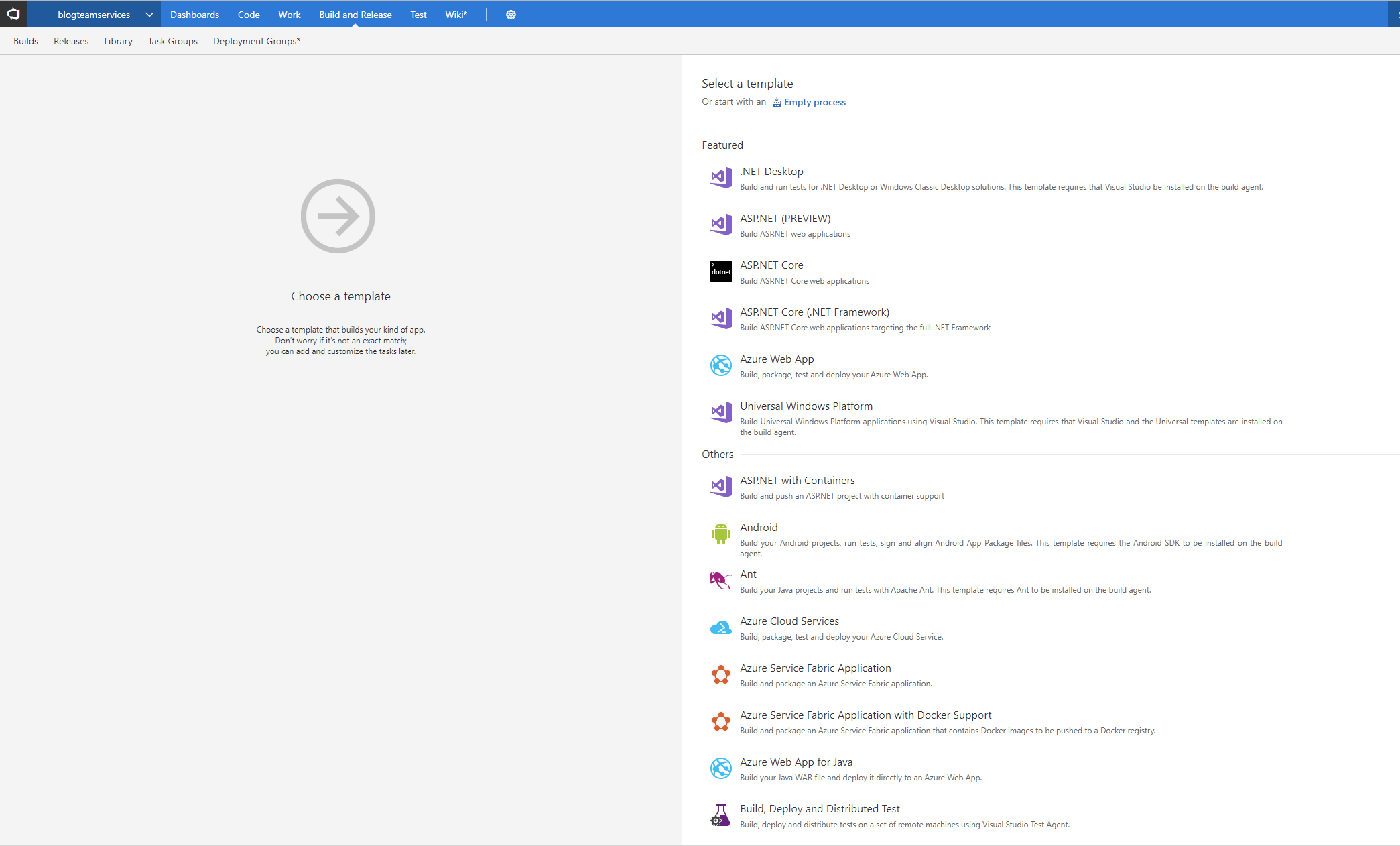Click the Azure Web App for Java icon
This screenshot has height=846, width=1400.
coord(721,768)
